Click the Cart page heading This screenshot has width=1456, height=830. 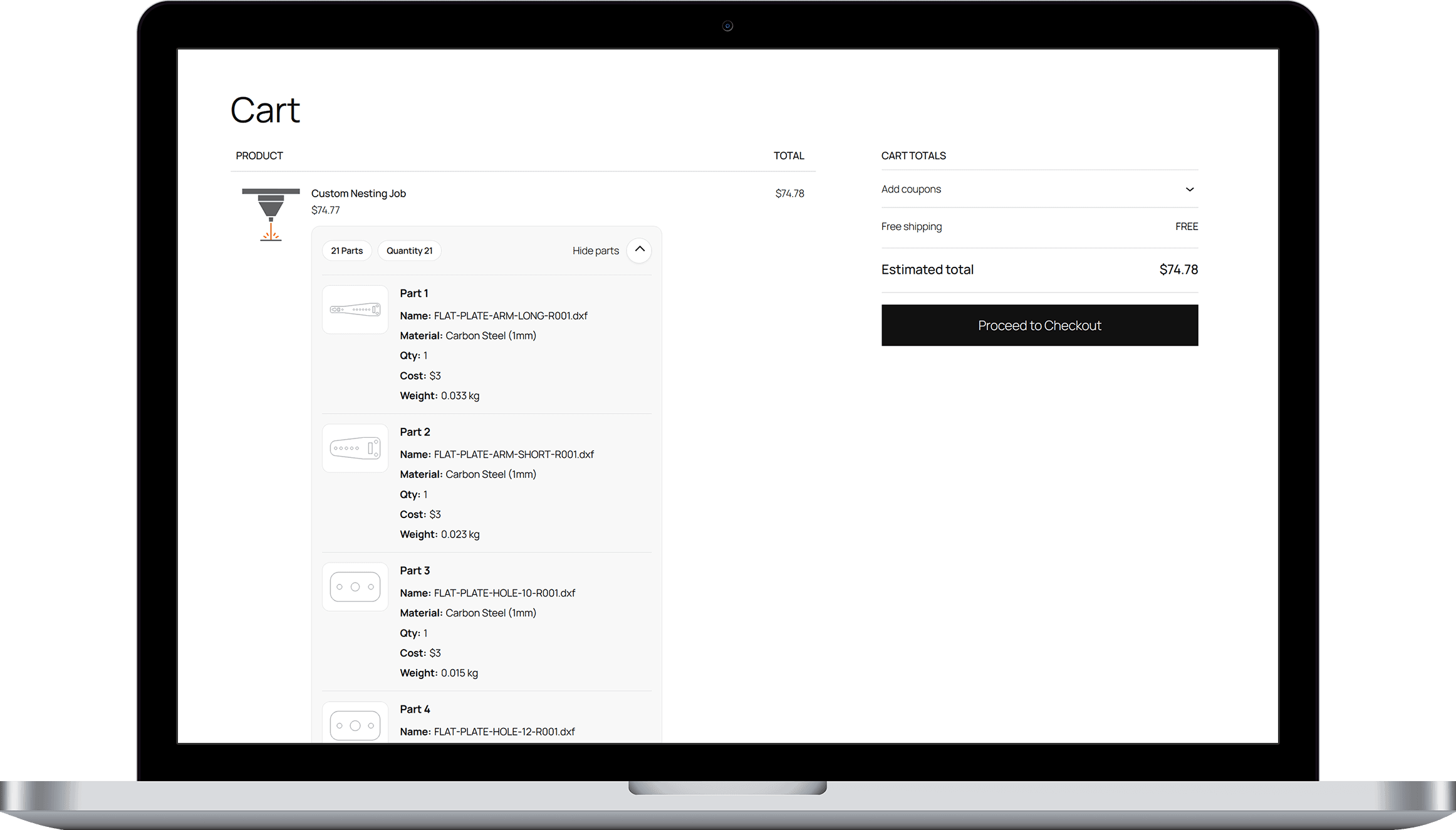(265, 110)
